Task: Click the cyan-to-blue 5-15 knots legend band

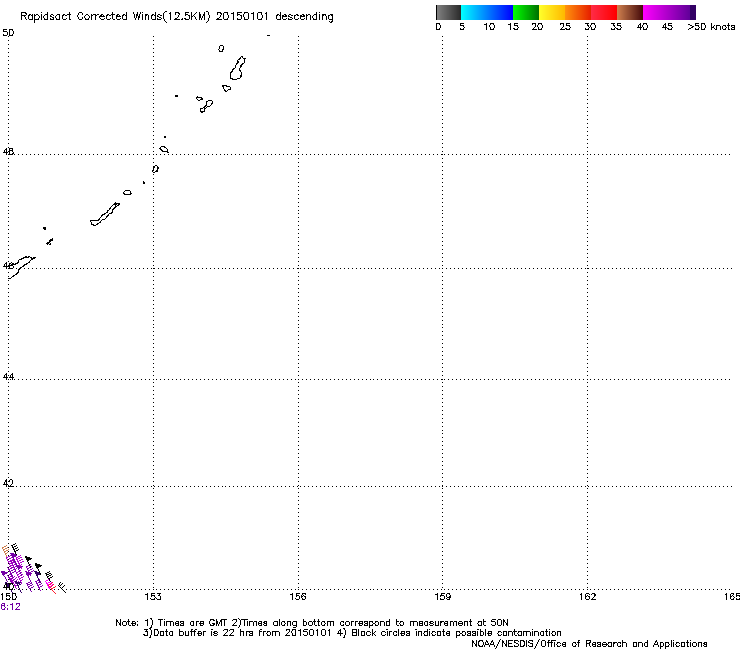Action: [x=487, y=12]
